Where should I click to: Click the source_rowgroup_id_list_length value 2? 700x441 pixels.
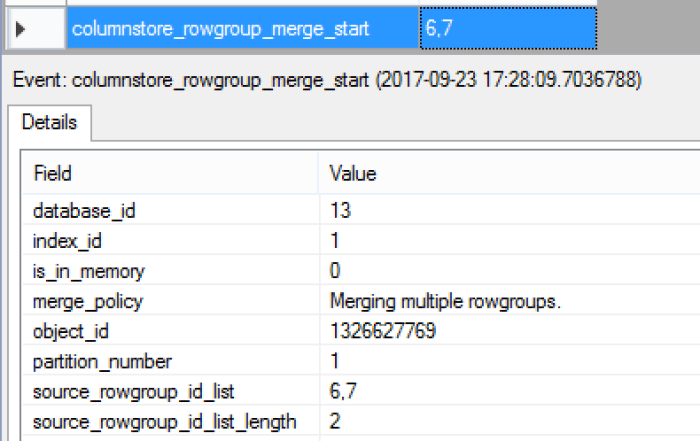[x=335, y=421]
